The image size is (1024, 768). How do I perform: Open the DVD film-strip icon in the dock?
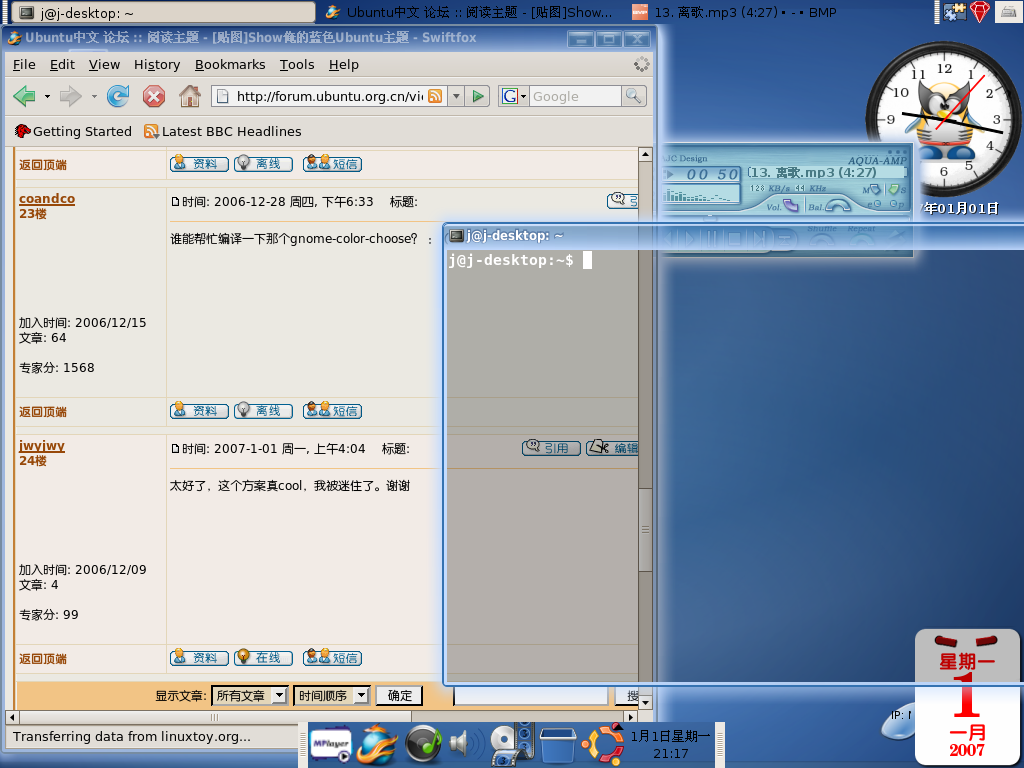513,744
